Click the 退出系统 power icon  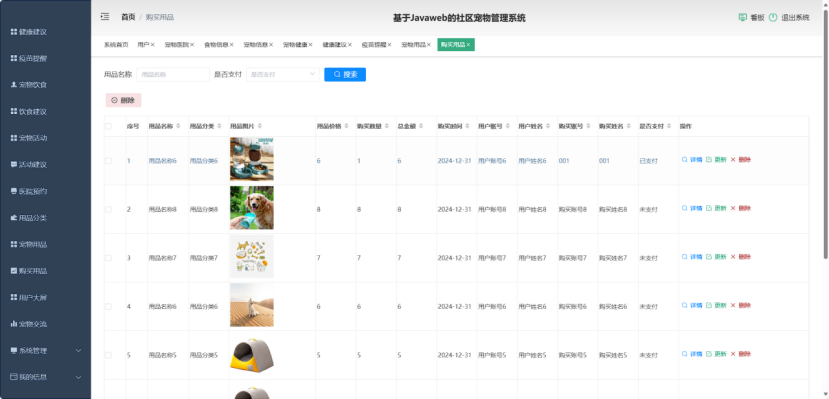pos(773,17)
